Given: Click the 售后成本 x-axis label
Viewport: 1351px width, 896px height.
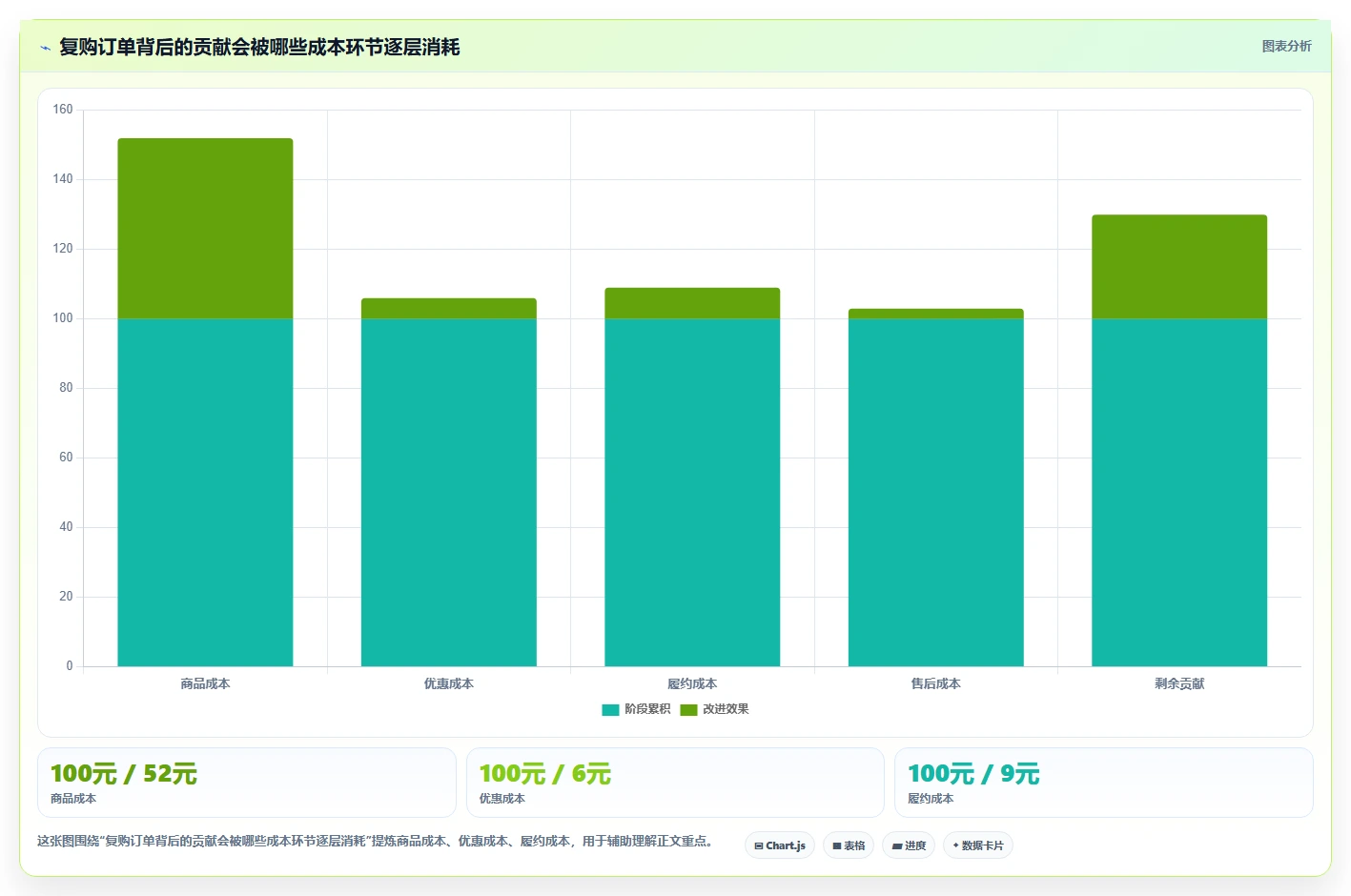Looking at the screenshot, I should pos(936,683).
